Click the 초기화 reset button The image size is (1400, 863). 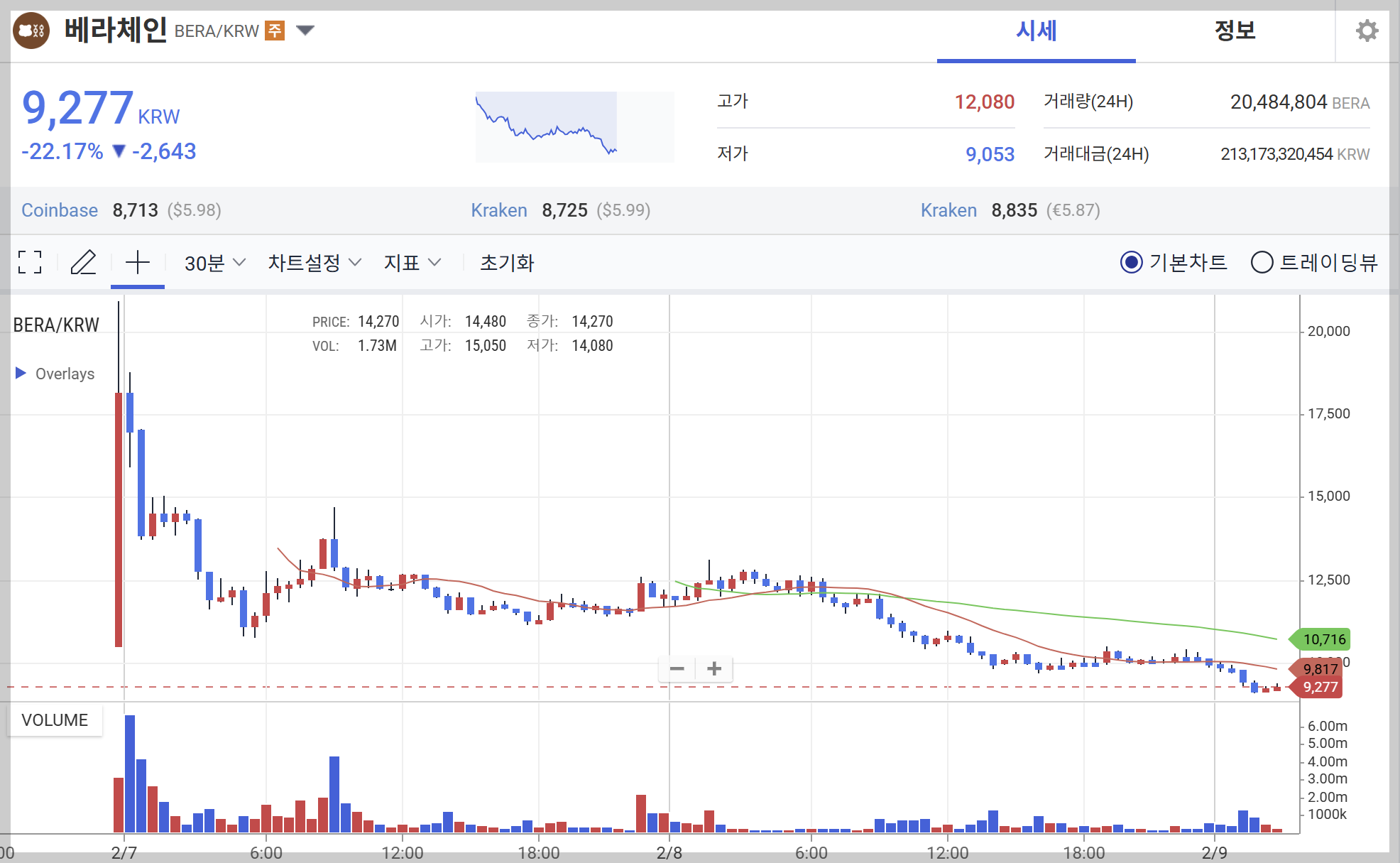[507, 263]
